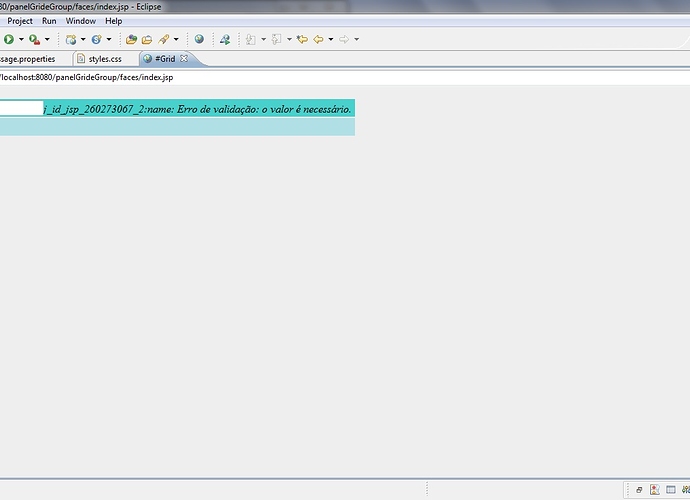Expand the External Tools dropdown arrow

[47, 39]
